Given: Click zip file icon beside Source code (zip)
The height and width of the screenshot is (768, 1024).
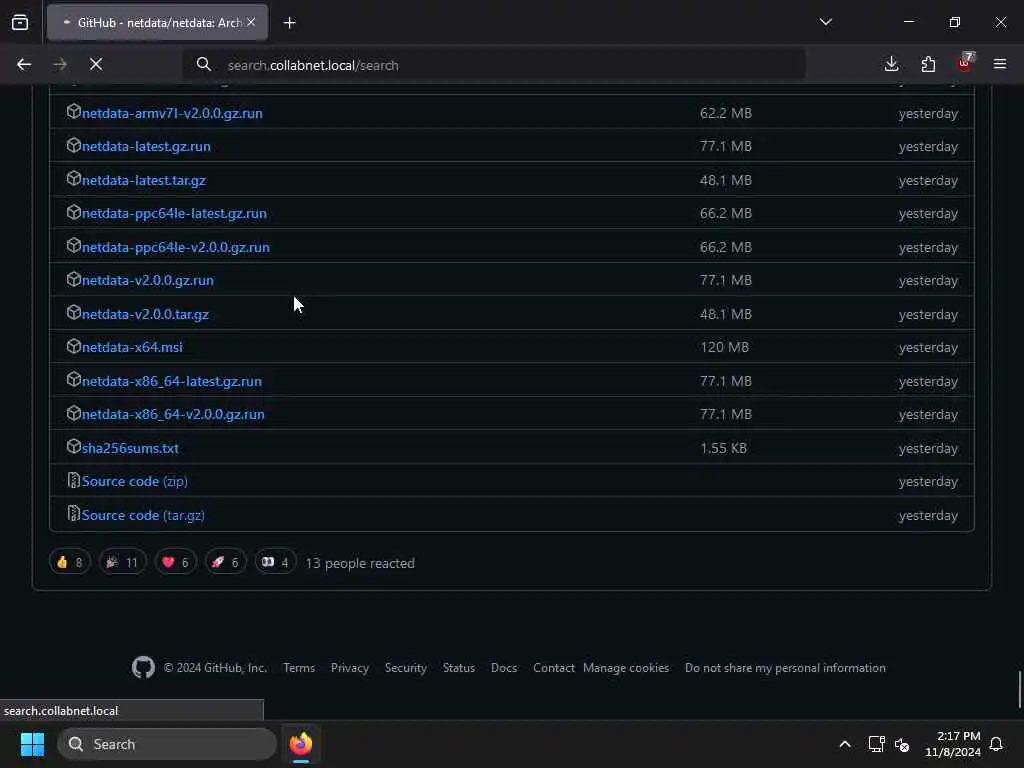Looking at the screenshot, I should click(73, 480).
